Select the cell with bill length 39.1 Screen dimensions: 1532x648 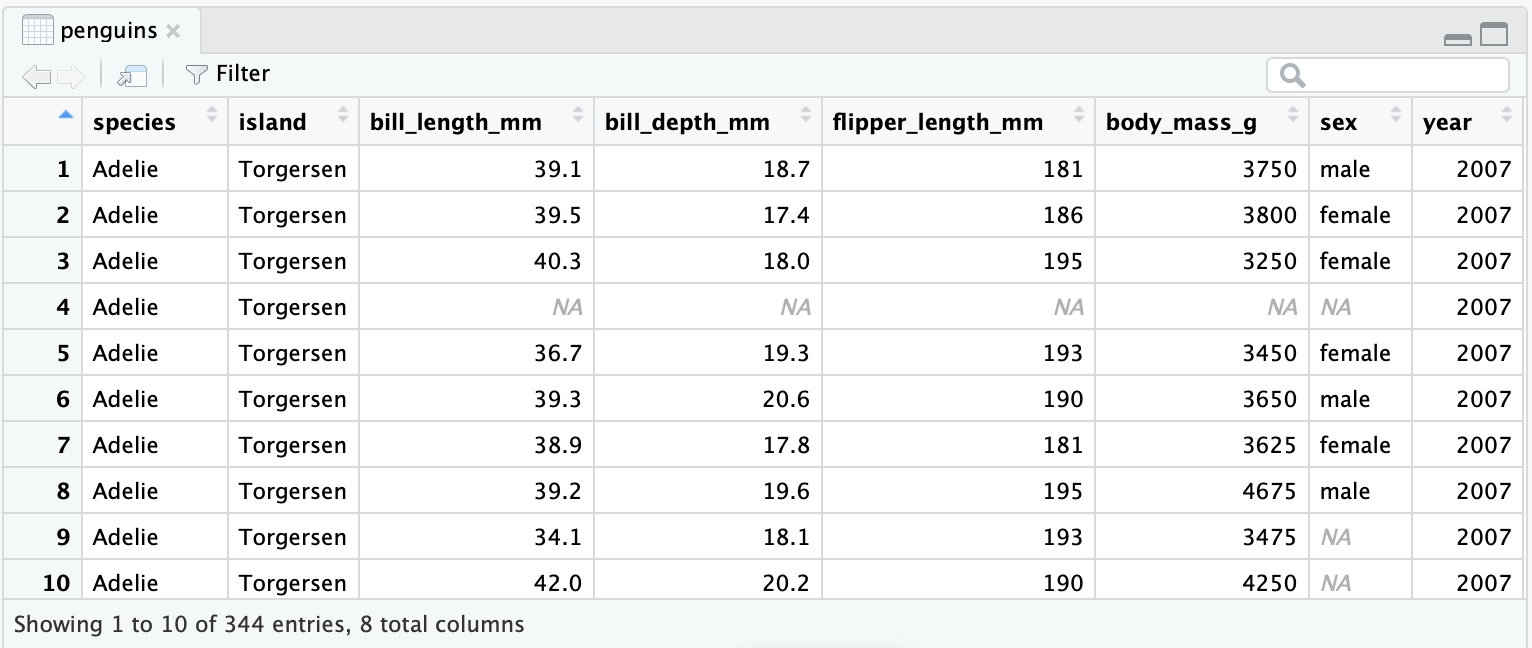click(476, 169)
